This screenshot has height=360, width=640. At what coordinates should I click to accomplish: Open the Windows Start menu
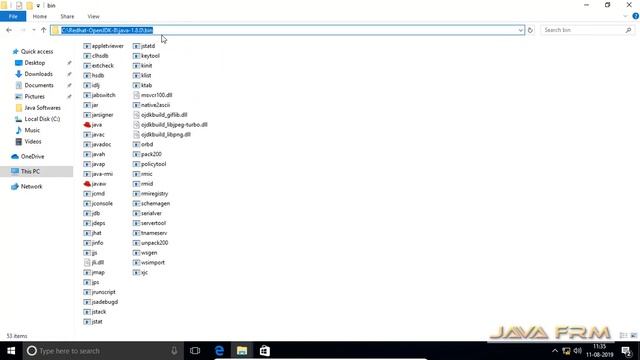coord(11,351)
